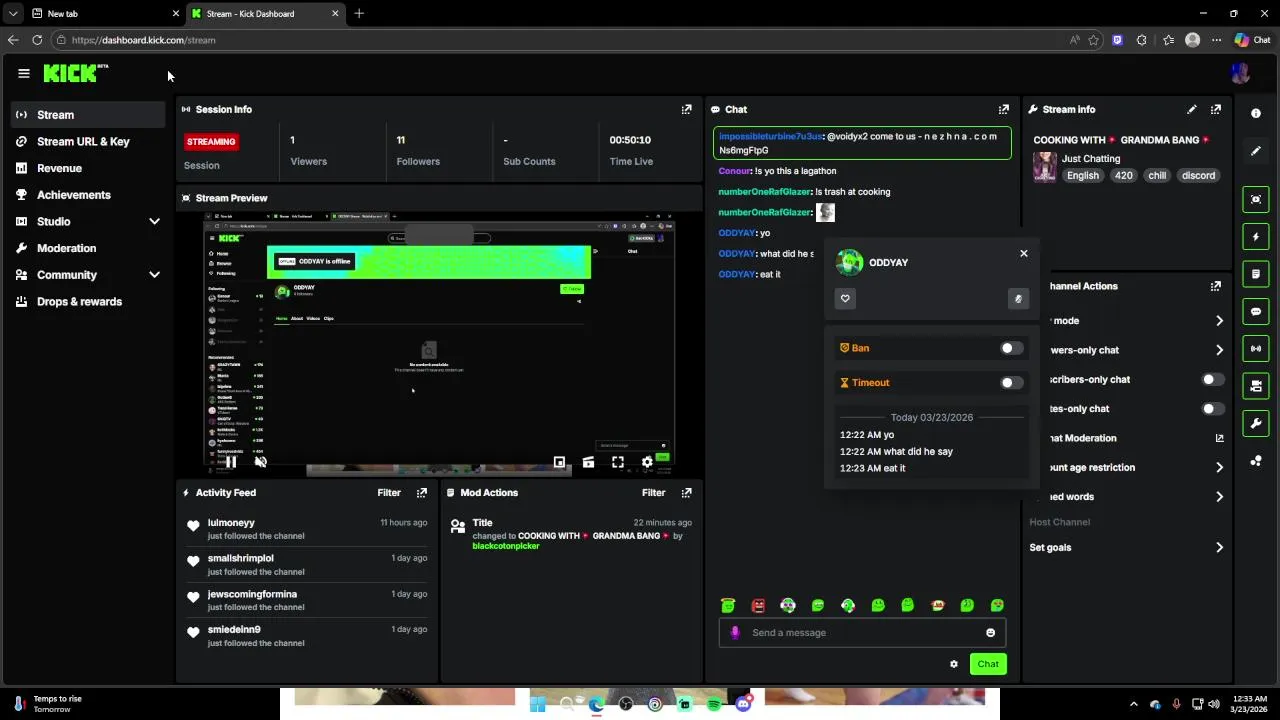The height and width of the screenshot is (720, 1280).
Task: Click the Send a message input field
Action: point(862,632)
